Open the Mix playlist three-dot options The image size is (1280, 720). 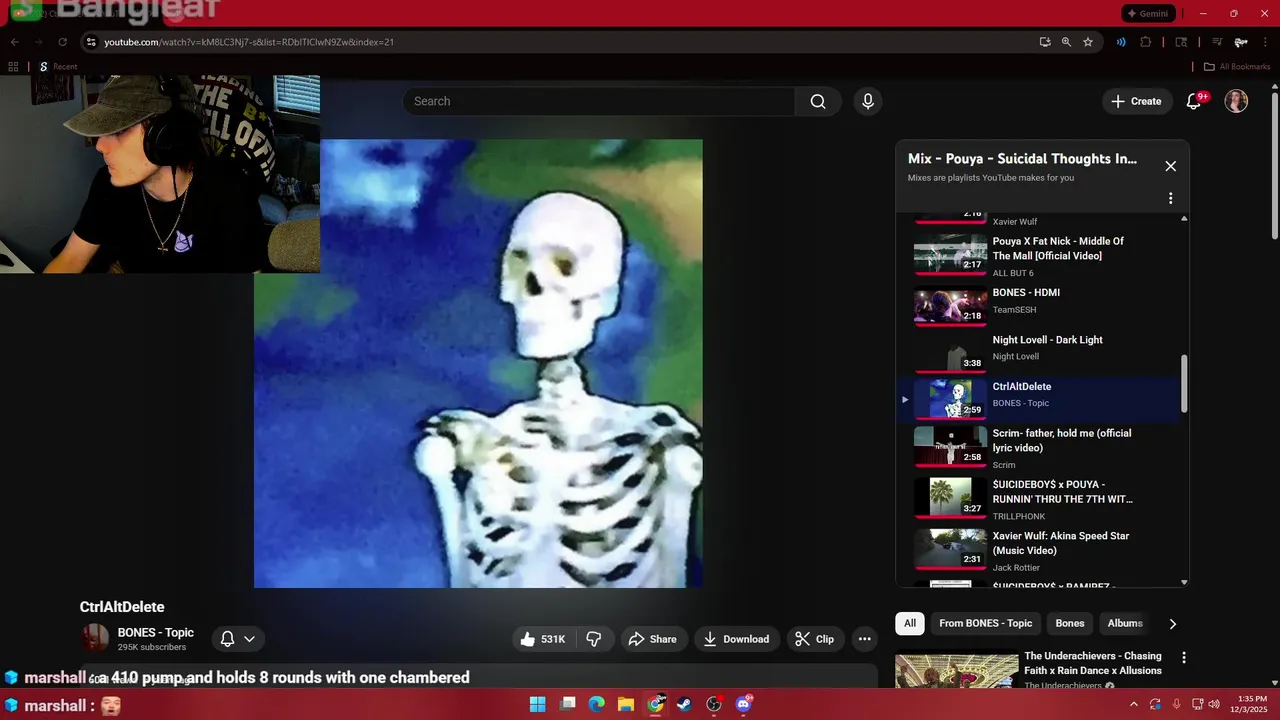(x=1170, y=198)
